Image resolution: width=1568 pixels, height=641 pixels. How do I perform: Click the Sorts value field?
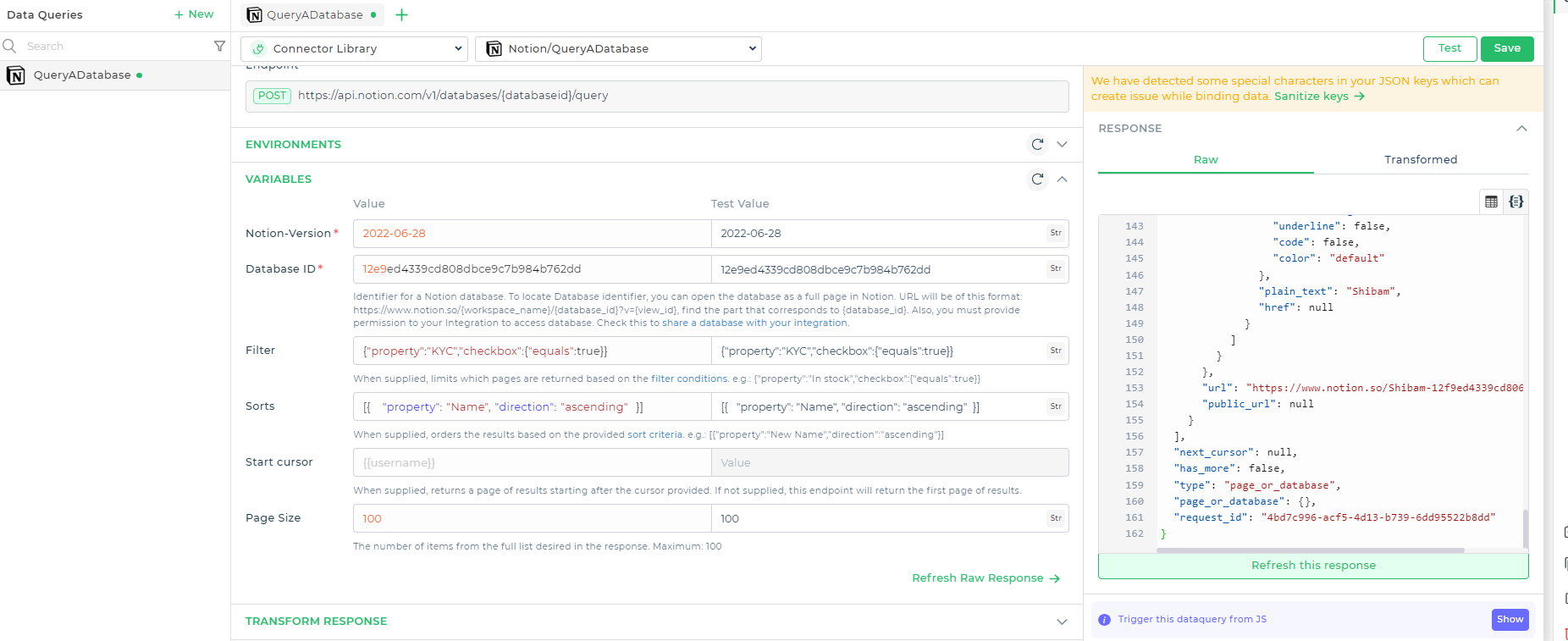point(532,406)
